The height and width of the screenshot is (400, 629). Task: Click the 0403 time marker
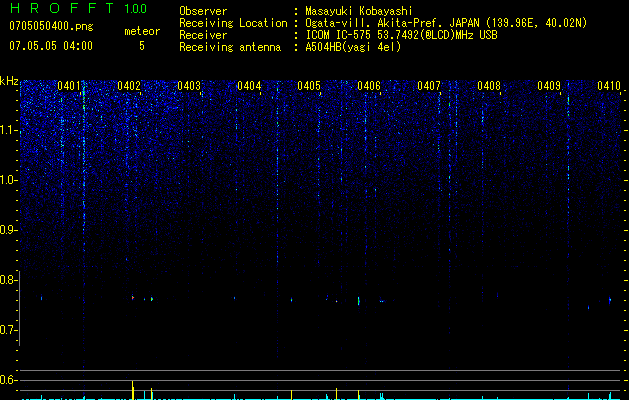(x=189, y=85)
